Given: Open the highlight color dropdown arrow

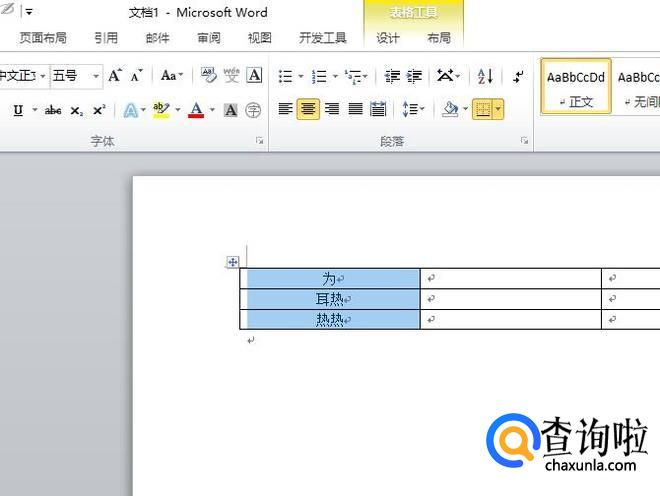Looking at the screenshot, I should pos(178,110).
